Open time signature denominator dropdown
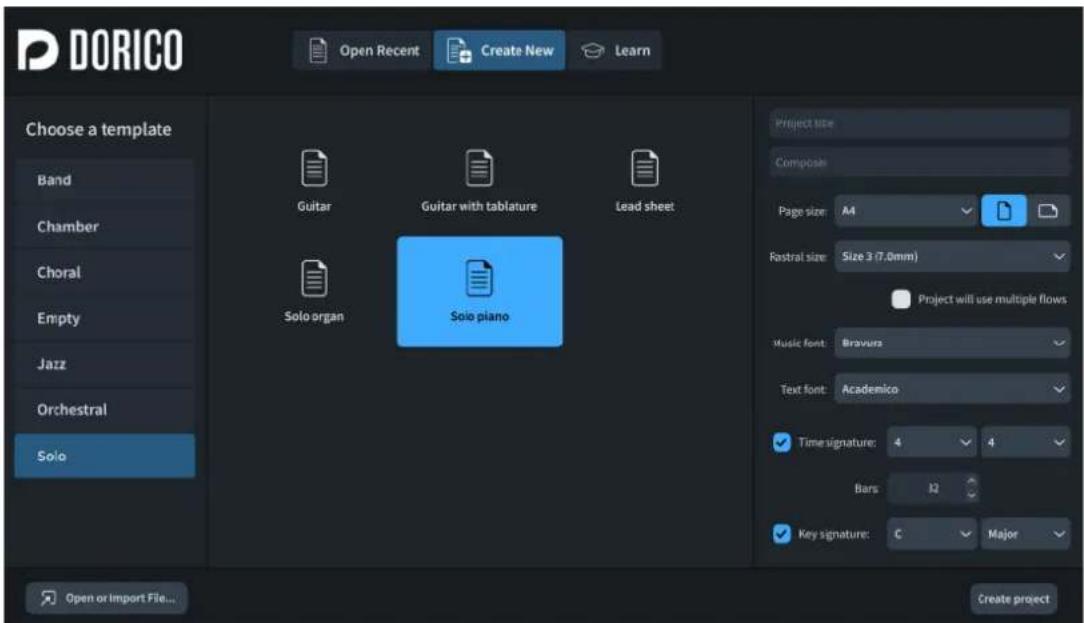Image resolution: width=1084 pixels, height=623 pixels. pyautogui.click(x=1025, y=443)
